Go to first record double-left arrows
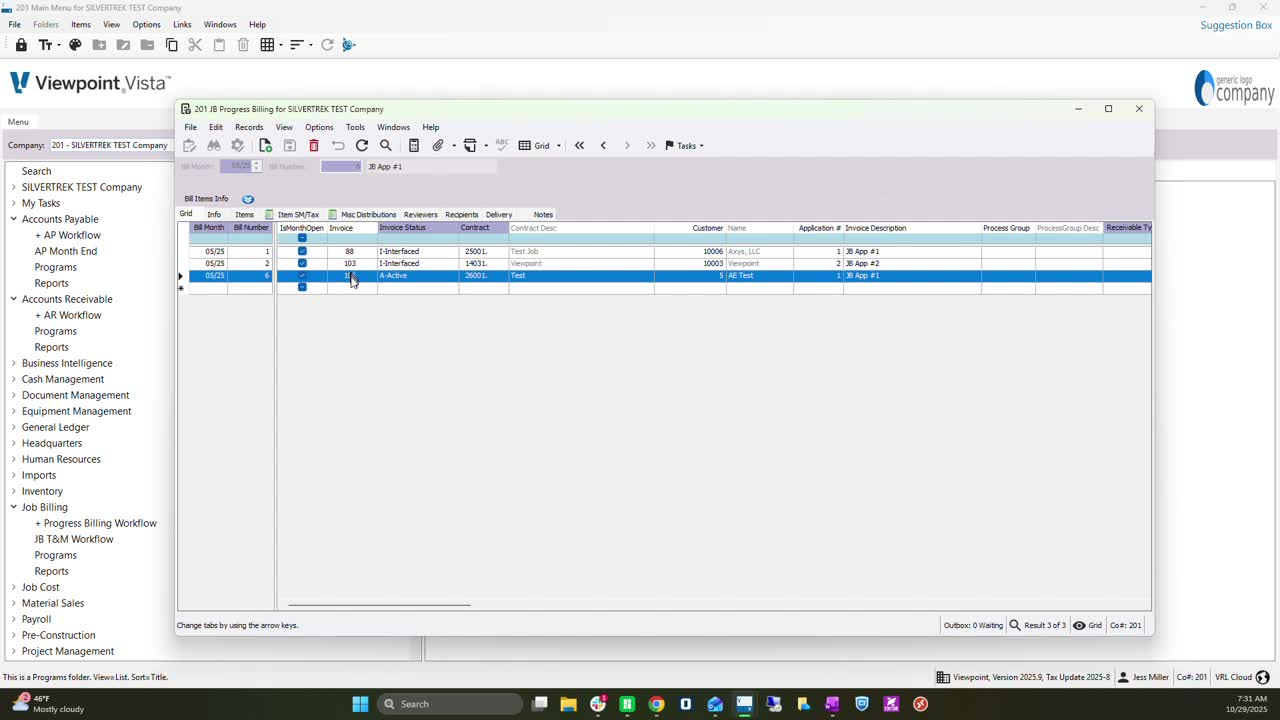This screenshot has width=1280, height=720. tap(579, 146)
